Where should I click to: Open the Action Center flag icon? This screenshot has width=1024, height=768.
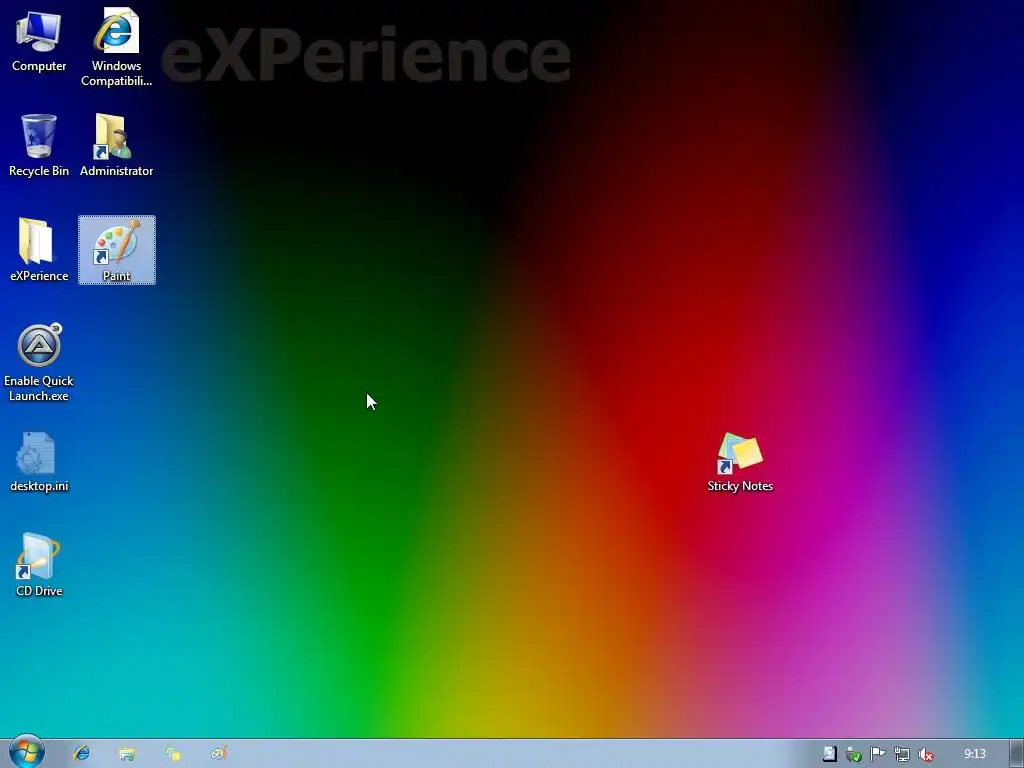click(878, 754)
